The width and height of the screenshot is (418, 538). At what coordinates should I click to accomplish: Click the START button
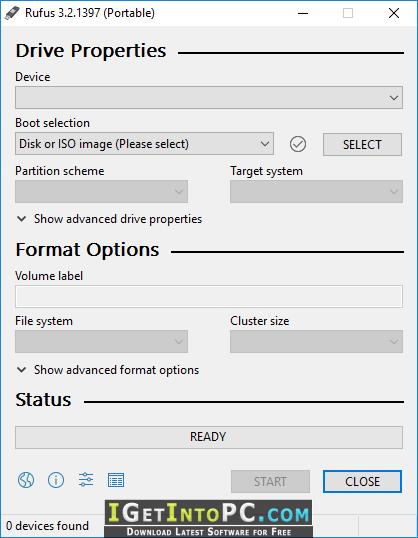click(270, 481)
